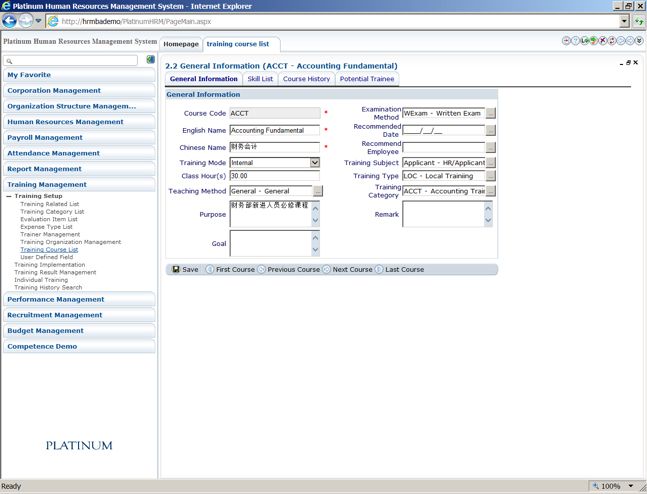Click the red refresh arrows toolbar icon
This screenshot has width=647, height=494.
coord(612,40)
